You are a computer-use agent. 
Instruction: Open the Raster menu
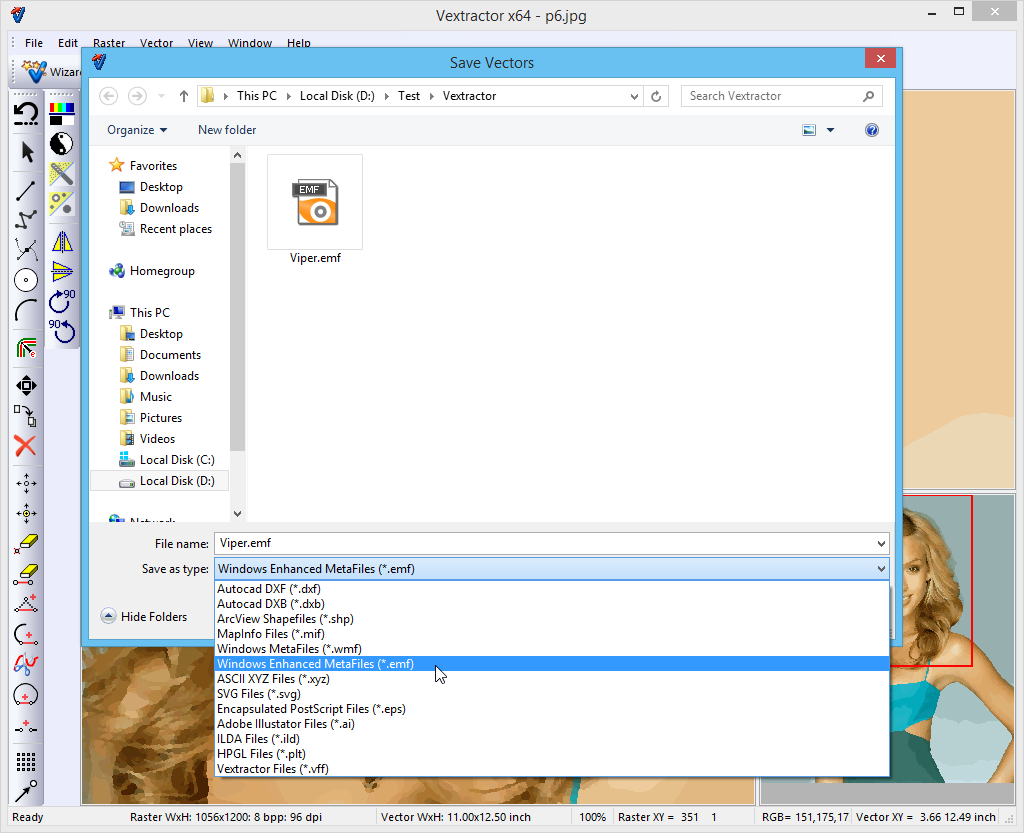coord(109,43)
